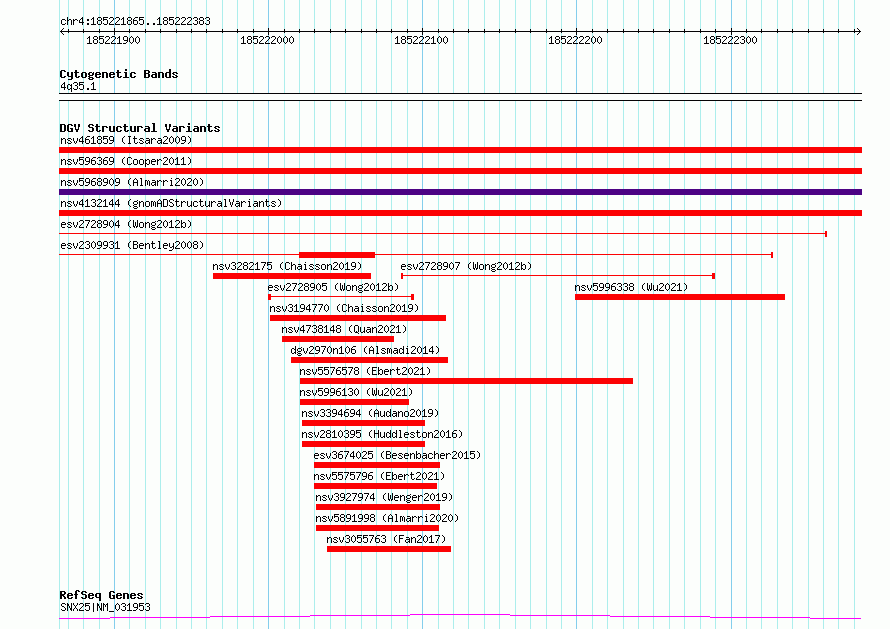Select esv2728907 (Wong2012b) label
This screenshot has width=890, height=629.
click(x=466, y=266)
